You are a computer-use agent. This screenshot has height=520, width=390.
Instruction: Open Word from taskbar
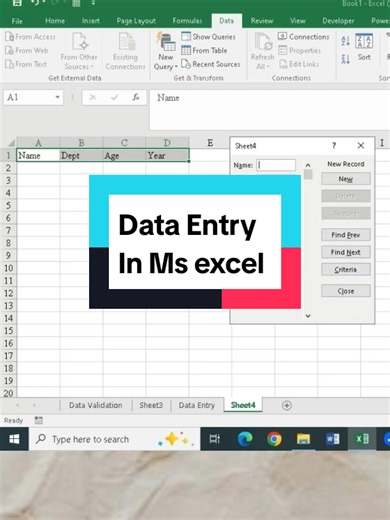pos(332,439)
